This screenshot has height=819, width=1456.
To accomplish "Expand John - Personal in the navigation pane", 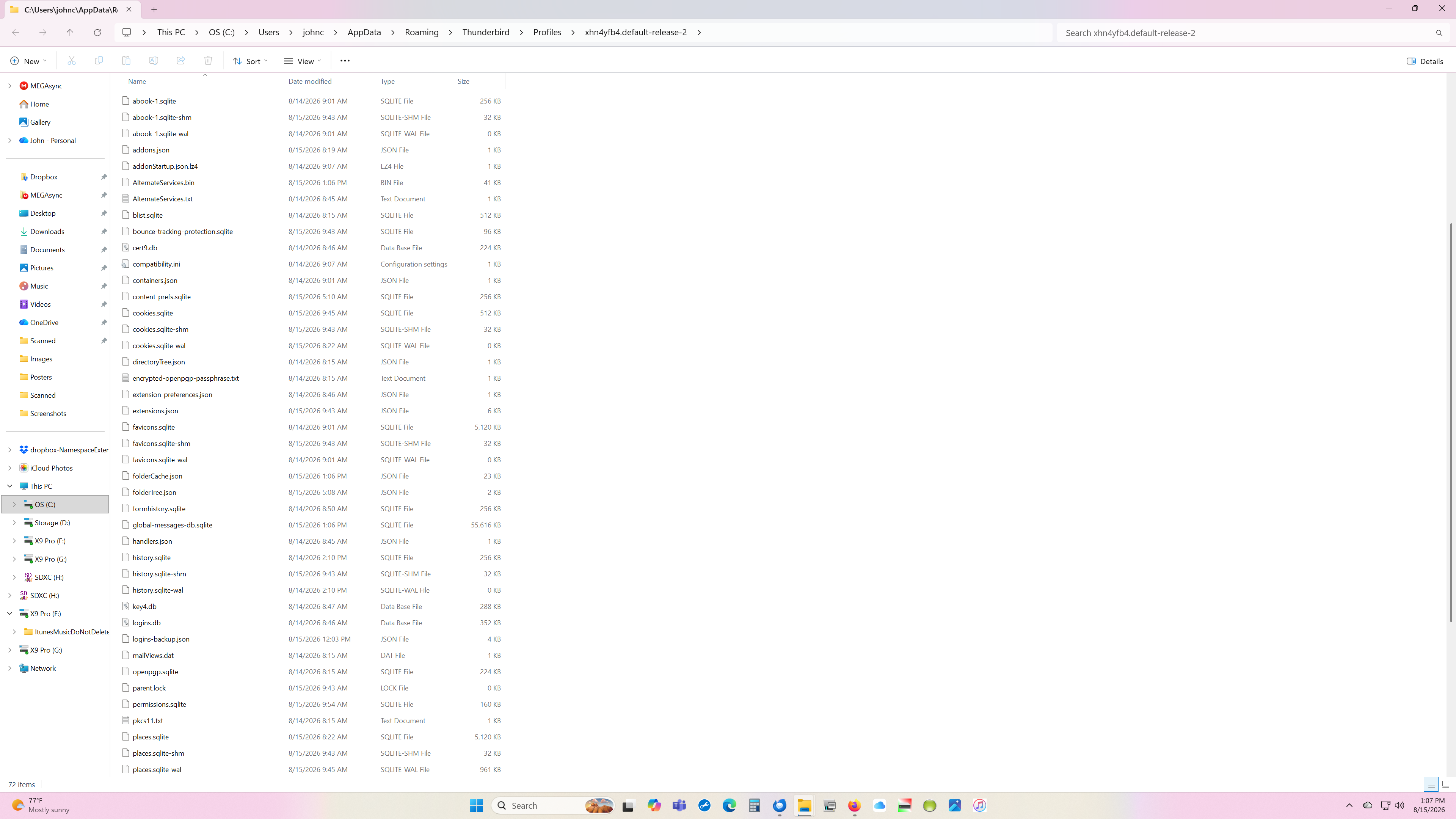I will (x=9, y=140).
